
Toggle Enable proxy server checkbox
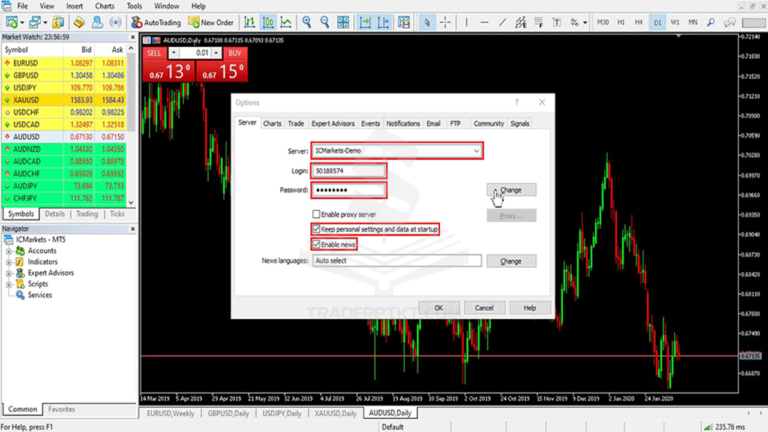click(317, 214)
